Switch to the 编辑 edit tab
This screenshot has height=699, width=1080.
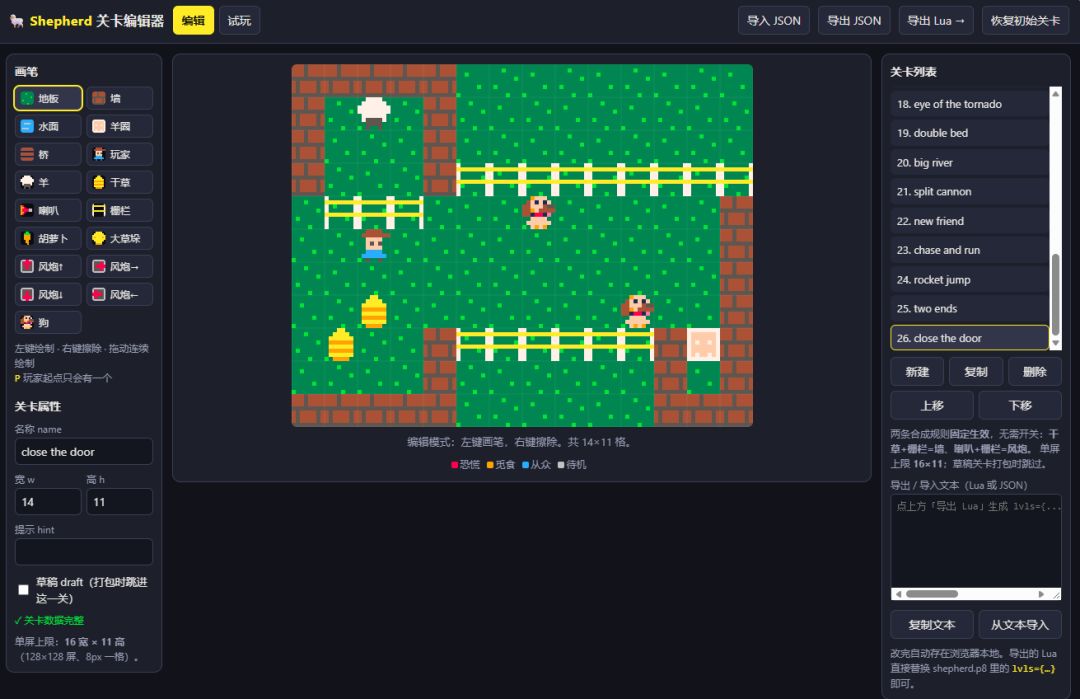point(194,21)
